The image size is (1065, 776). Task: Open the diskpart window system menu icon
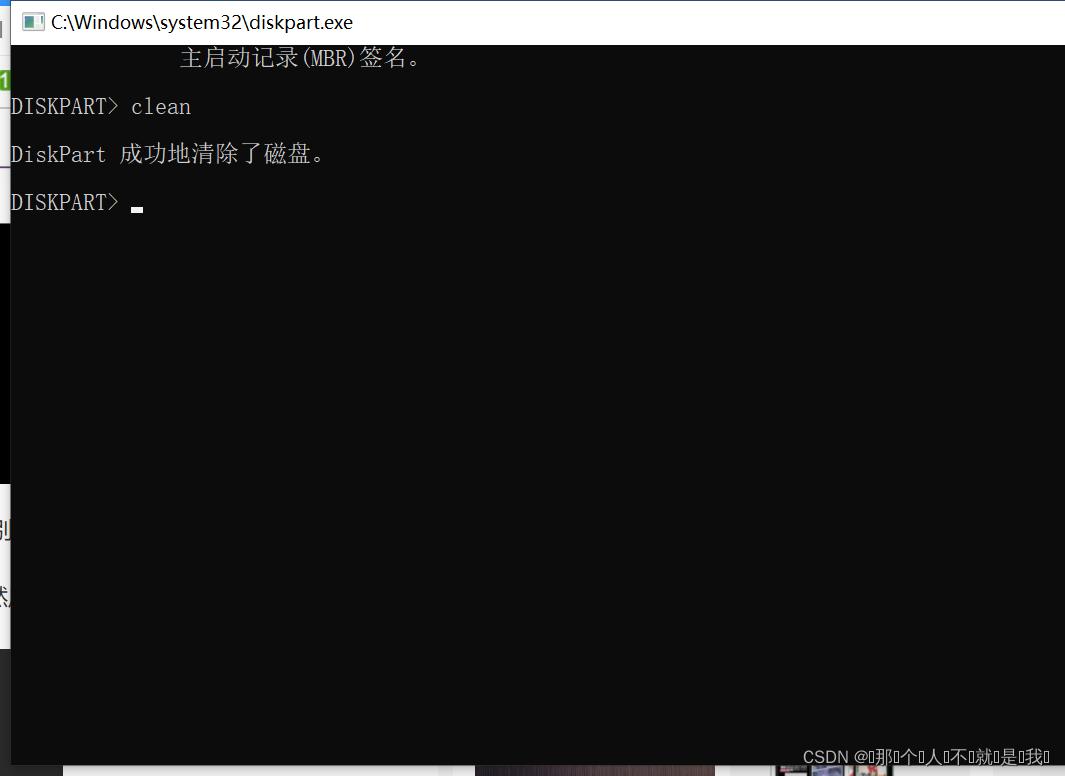coord(33,22)
